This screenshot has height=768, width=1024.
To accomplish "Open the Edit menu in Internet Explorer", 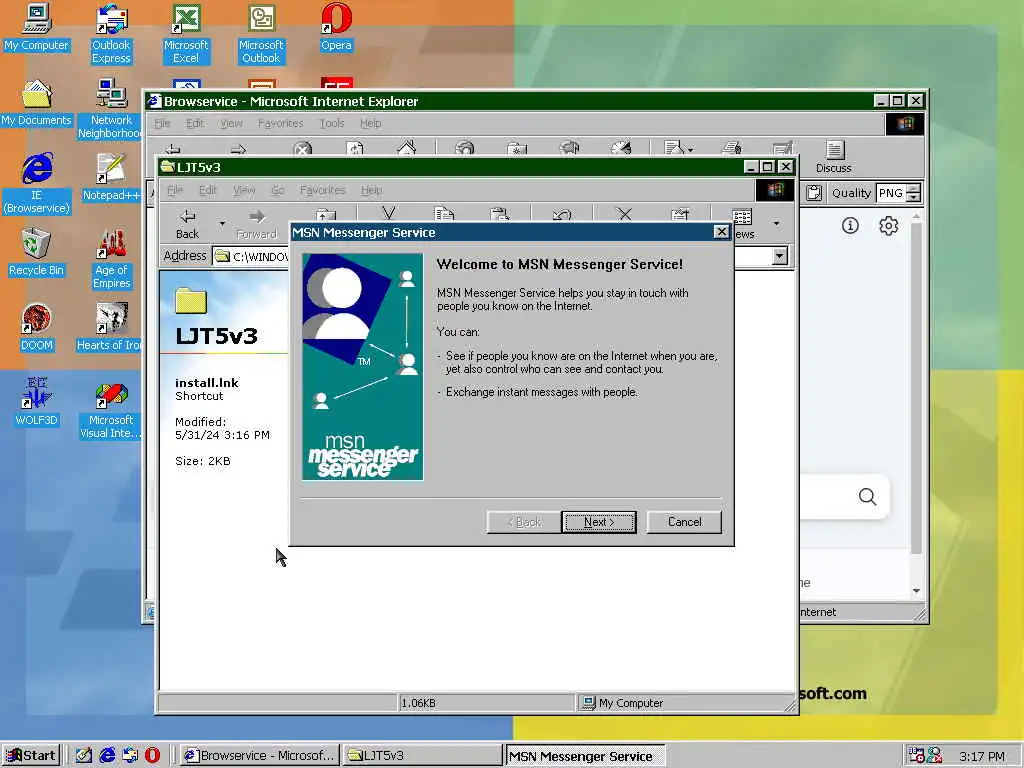I will (195, 123).
